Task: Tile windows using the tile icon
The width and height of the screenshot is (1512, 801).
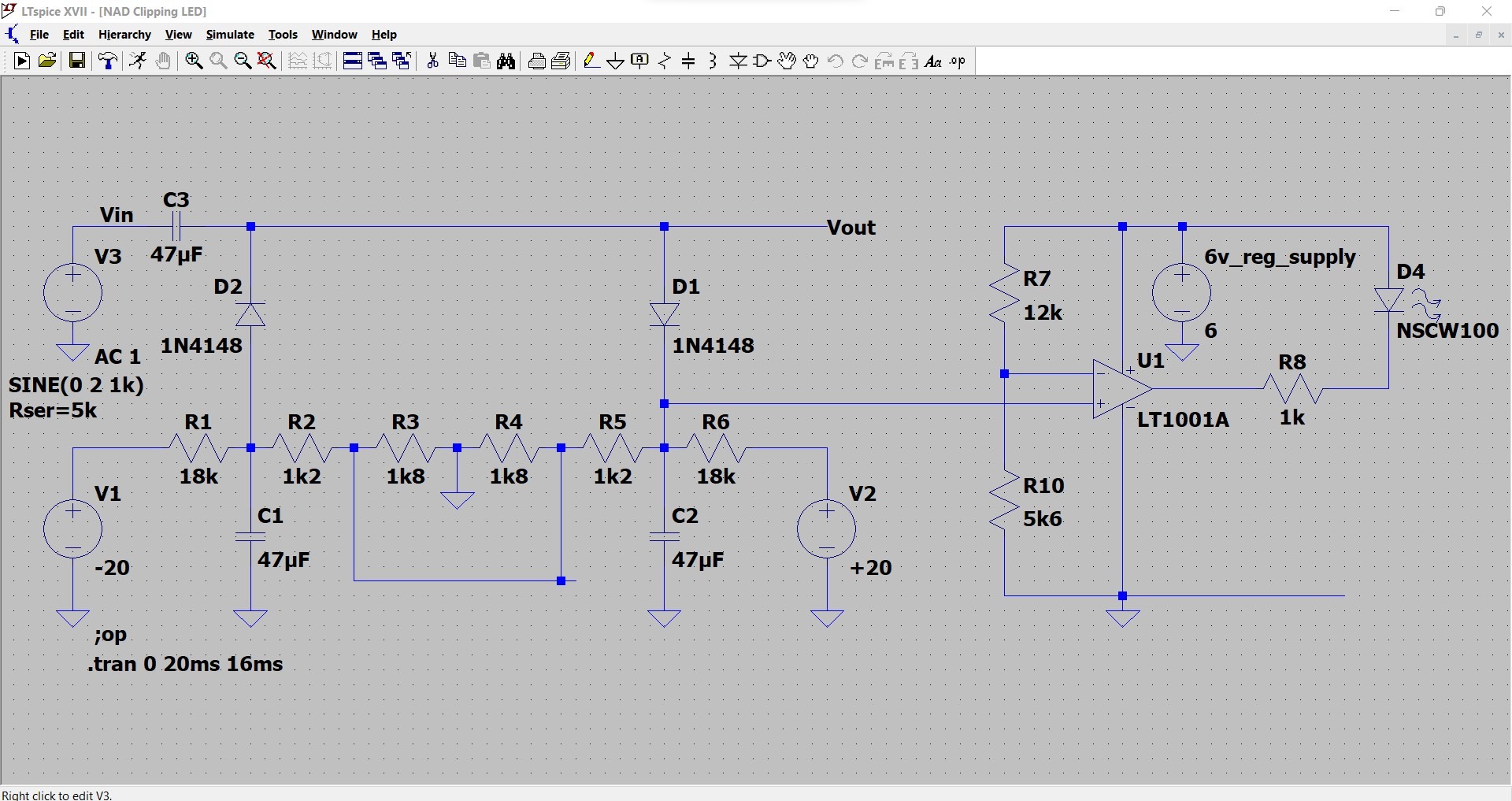Action: [x=352, y=61]
